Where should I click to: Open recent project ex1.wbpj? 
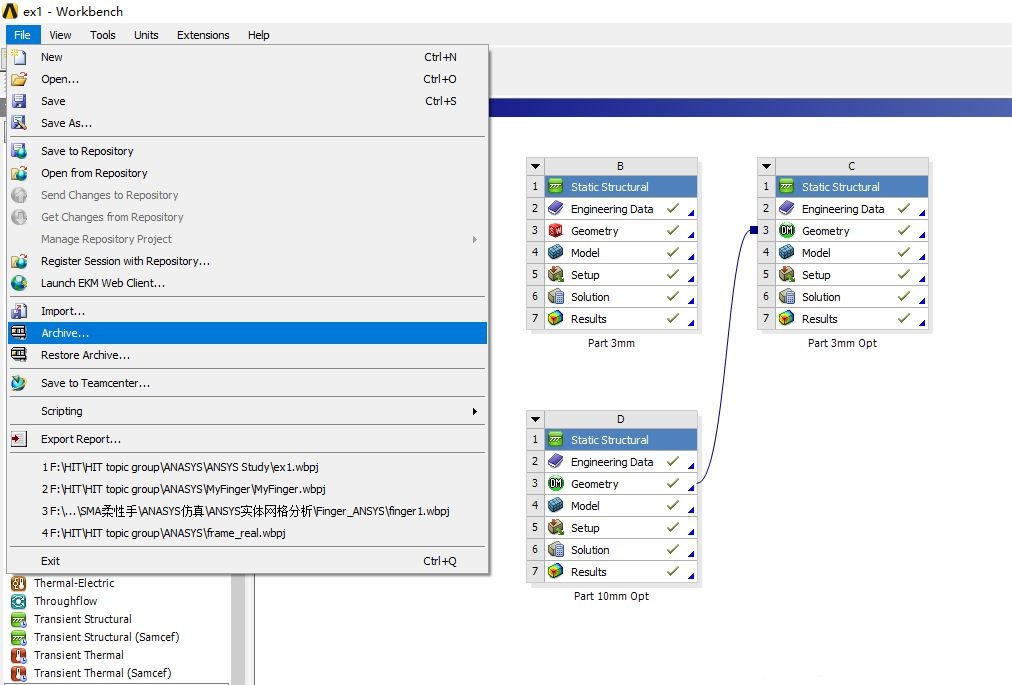pyautogui.click(x=248, y=467)
